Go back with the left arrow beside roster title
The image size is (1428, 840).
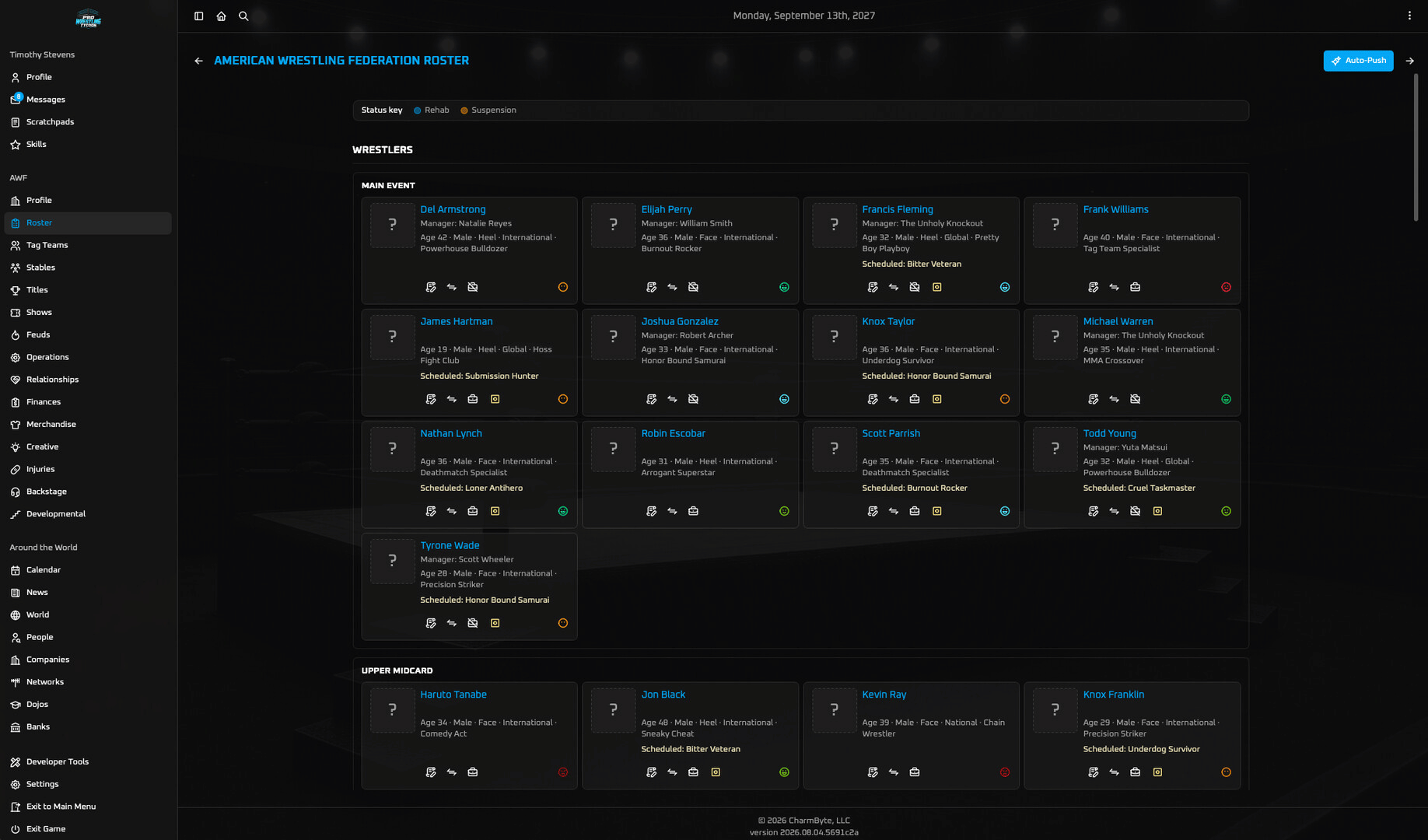click(x=199, y=61)
